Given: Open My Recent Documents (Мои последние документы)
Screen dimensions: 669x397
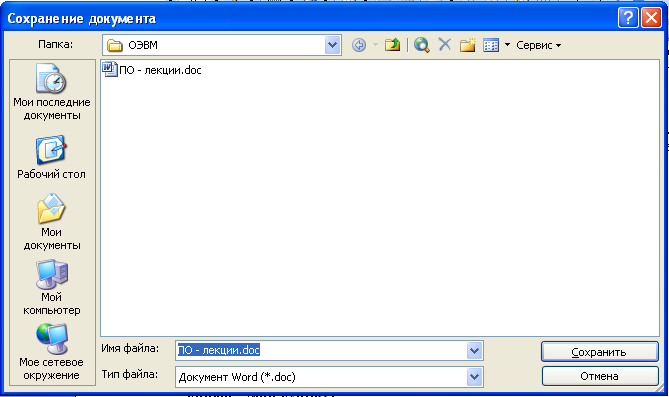Looking at the screenshot, I should coord(52,92).
